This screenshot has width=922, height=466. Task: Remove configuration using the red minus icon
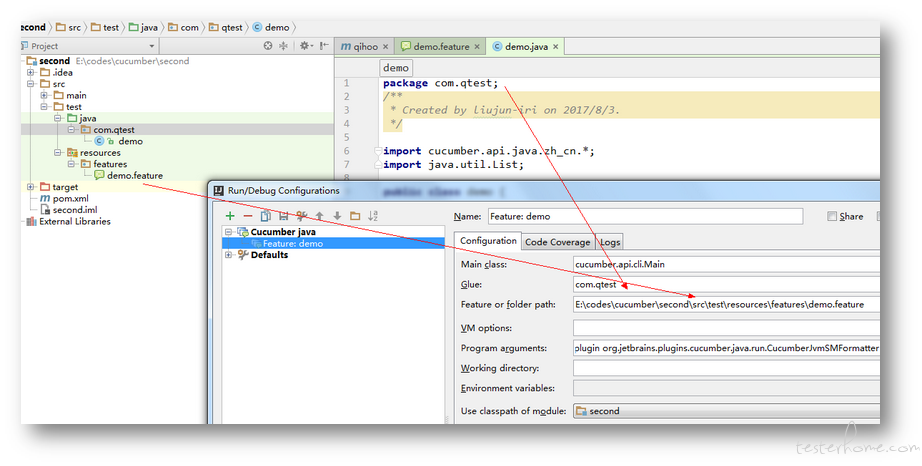(x=248, y=216)
